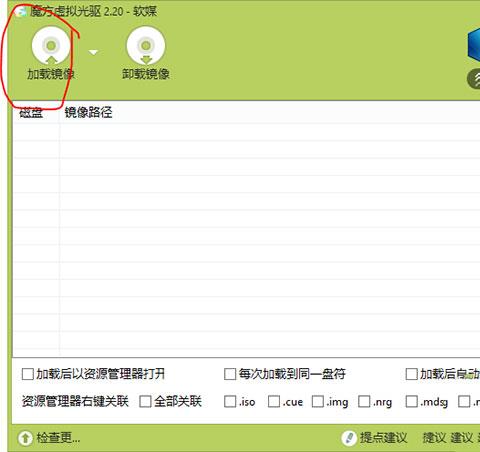Click the 资源管理器右键关联 label
This screenshot has width=480, height=452.
(x=75, y=401)
